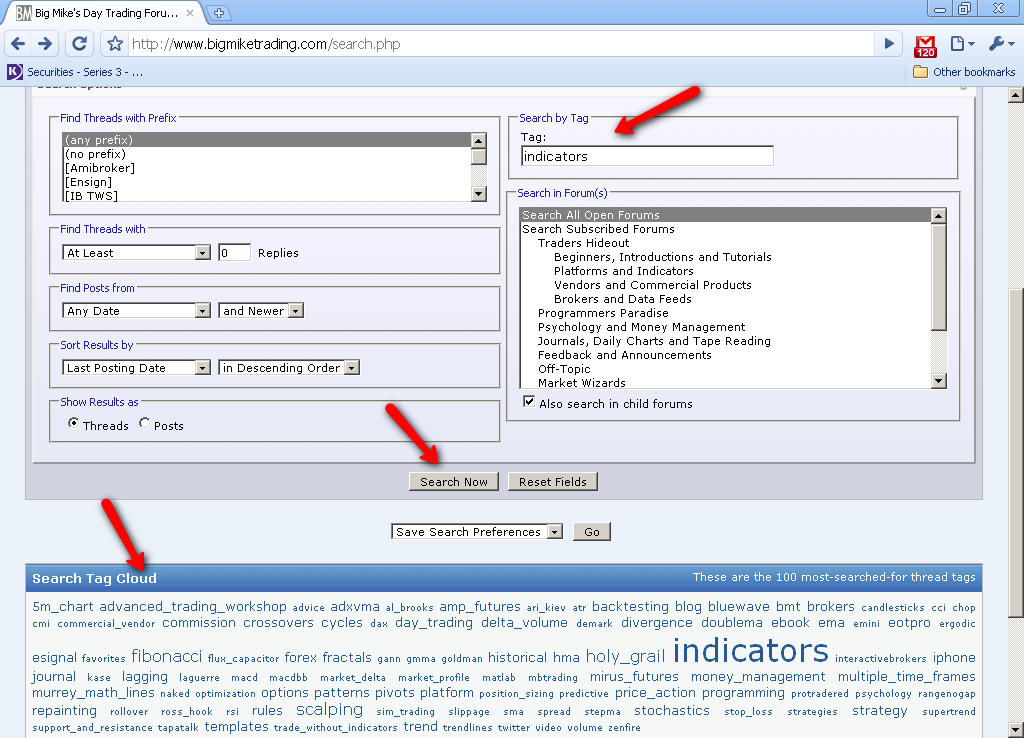Select the Traders Hideout forum
Viewport: 1024px width, 738px height.
pyautogui.click(x=726, y=243)
